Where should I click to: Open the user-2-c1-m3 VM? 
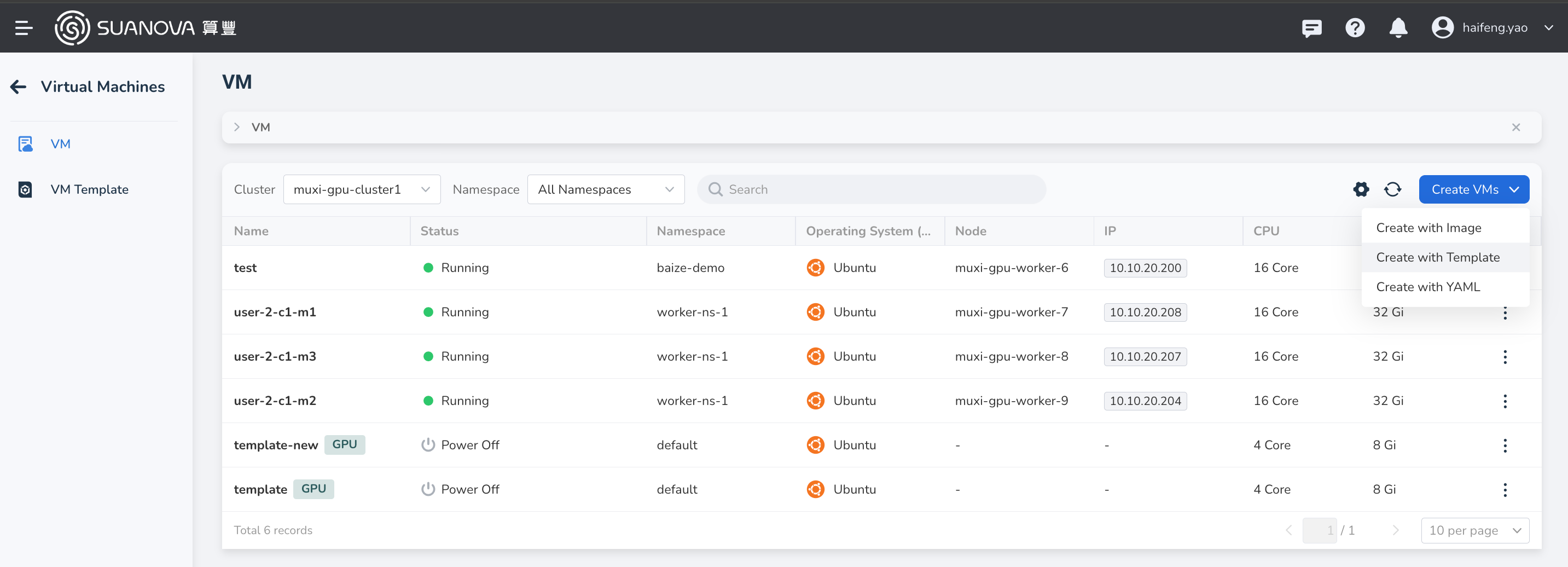(x=275, y=357)
